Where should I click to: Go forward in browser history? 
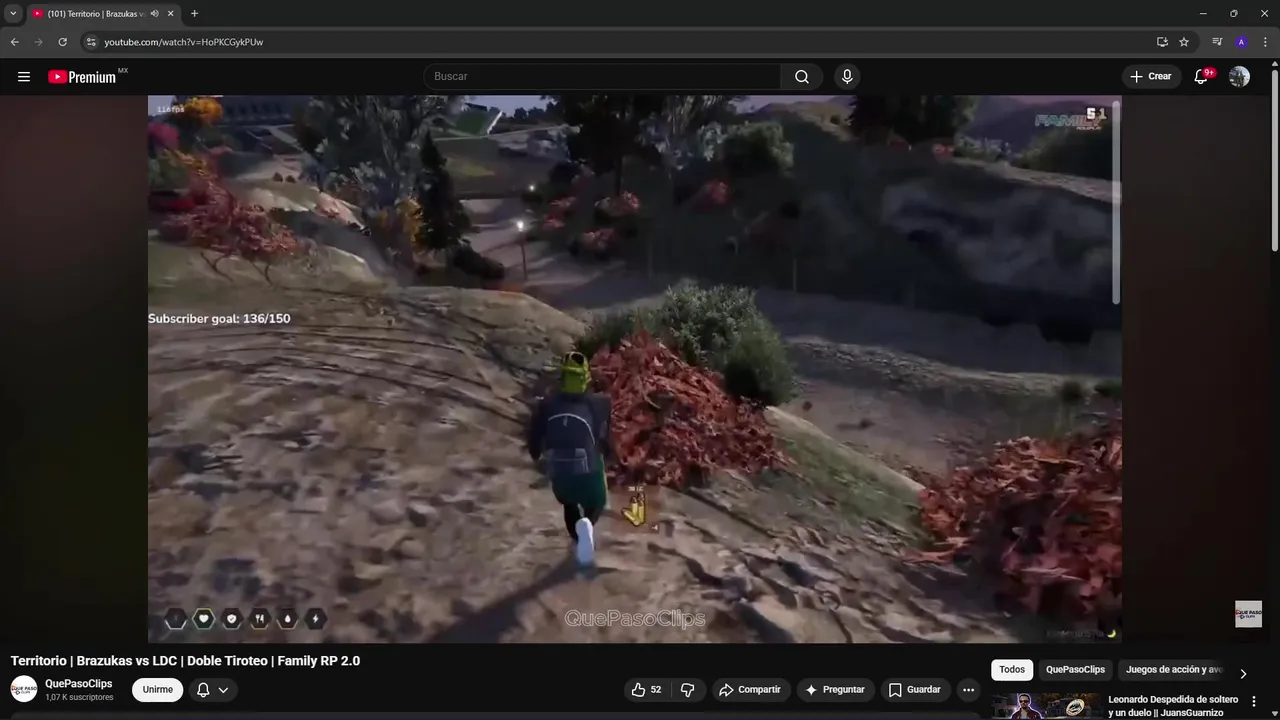pyautogui.click(x=38, y=42)
